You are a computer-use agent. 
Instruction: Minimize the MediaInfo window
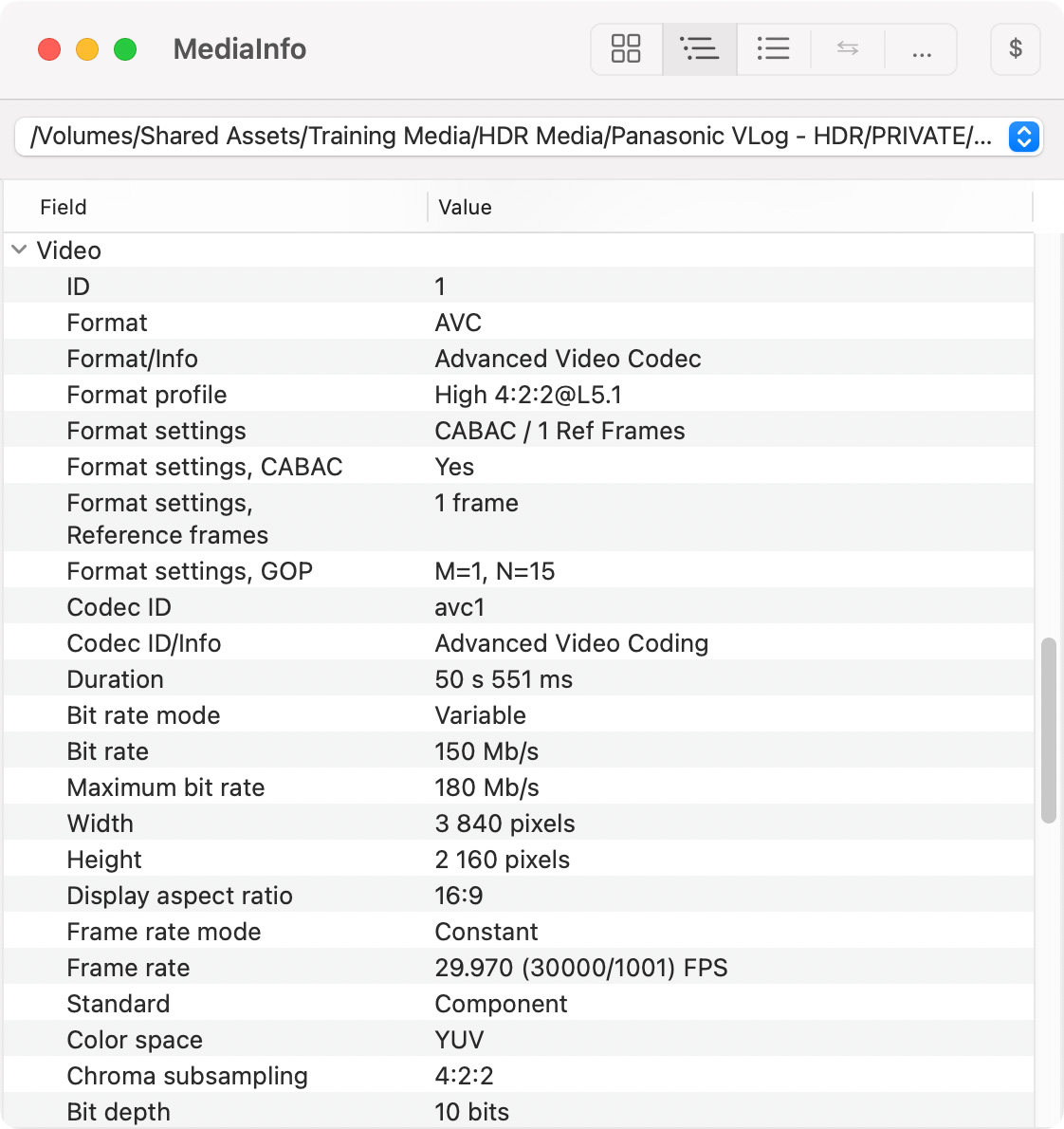click(87, 49)
